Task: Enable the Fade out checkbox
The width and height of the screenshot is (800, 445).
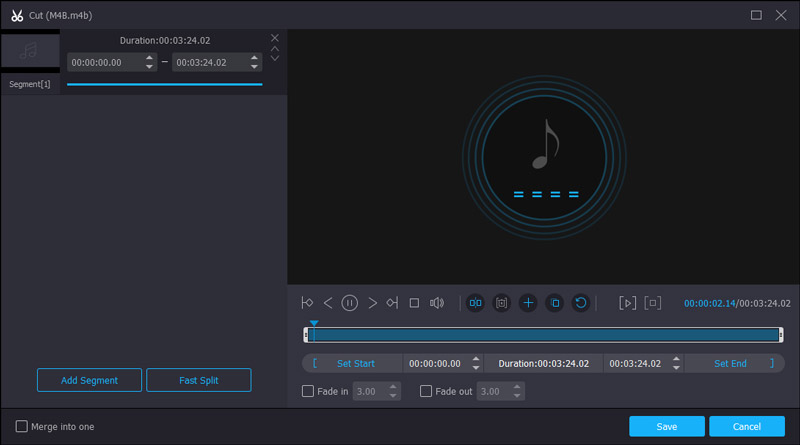Action: (426, 391)
